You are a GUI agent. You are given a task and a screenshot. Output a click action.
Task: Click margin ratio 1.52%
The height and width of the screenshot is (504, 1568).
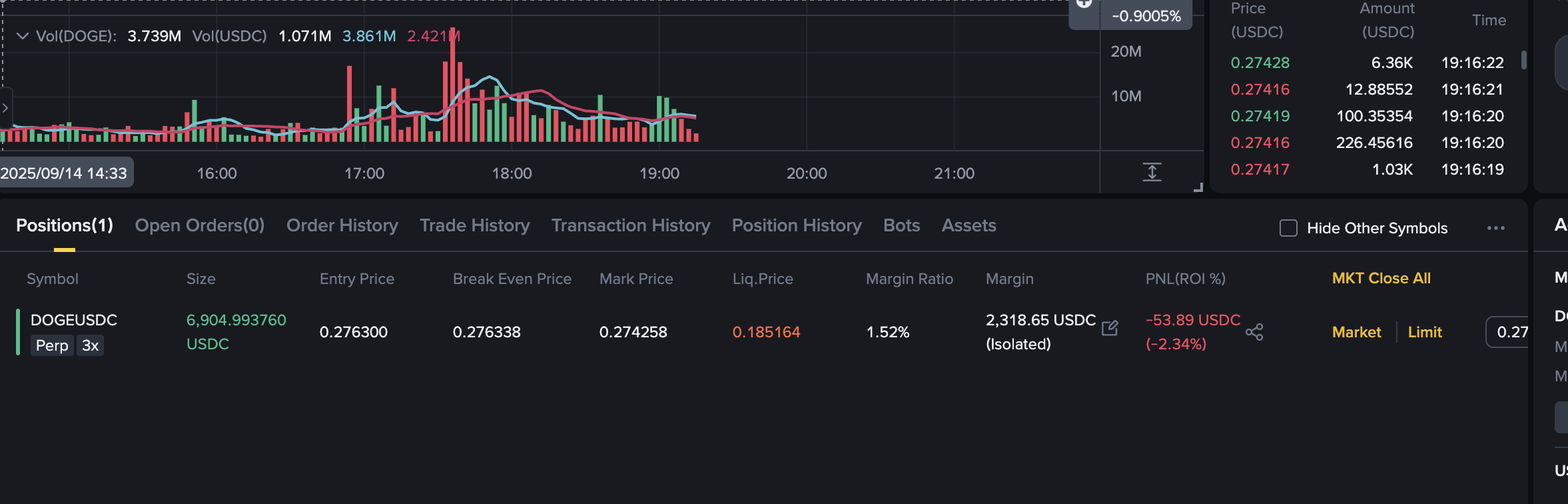888,332
